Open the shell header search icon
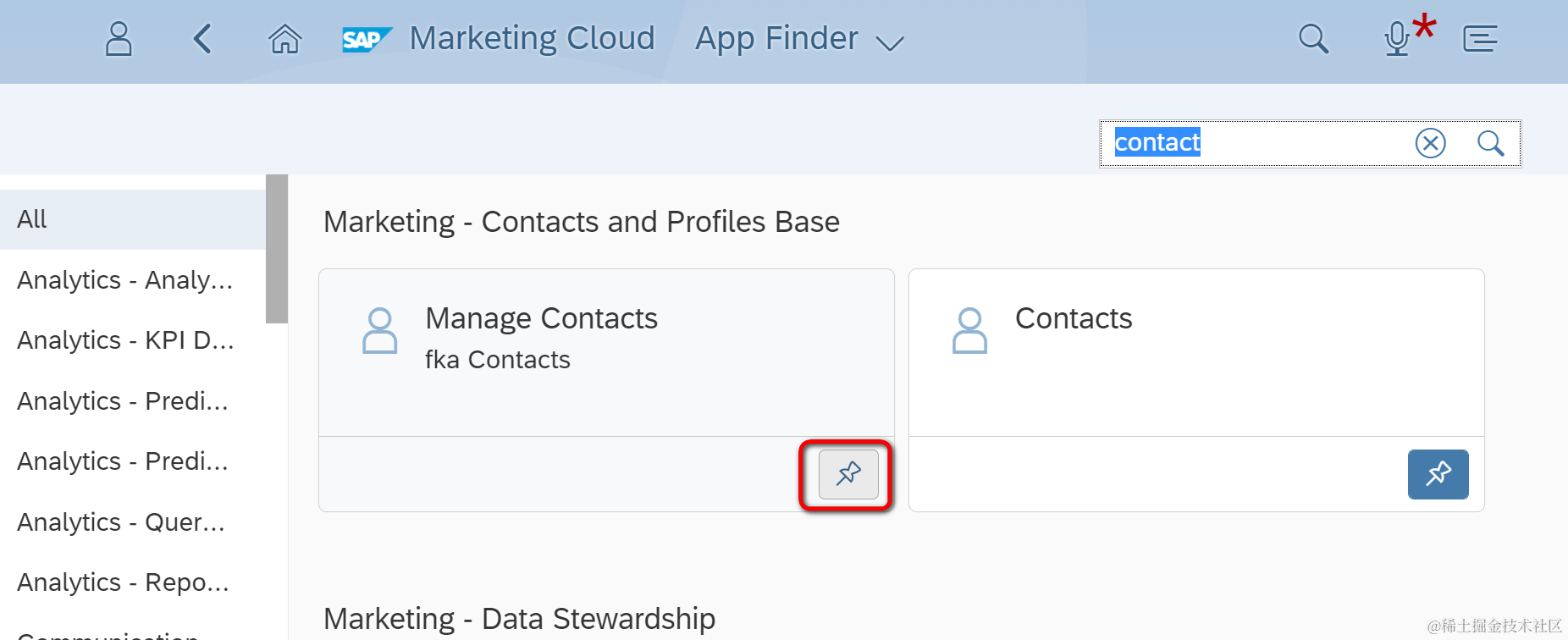1568x640 pixels. click(1313, 39)
